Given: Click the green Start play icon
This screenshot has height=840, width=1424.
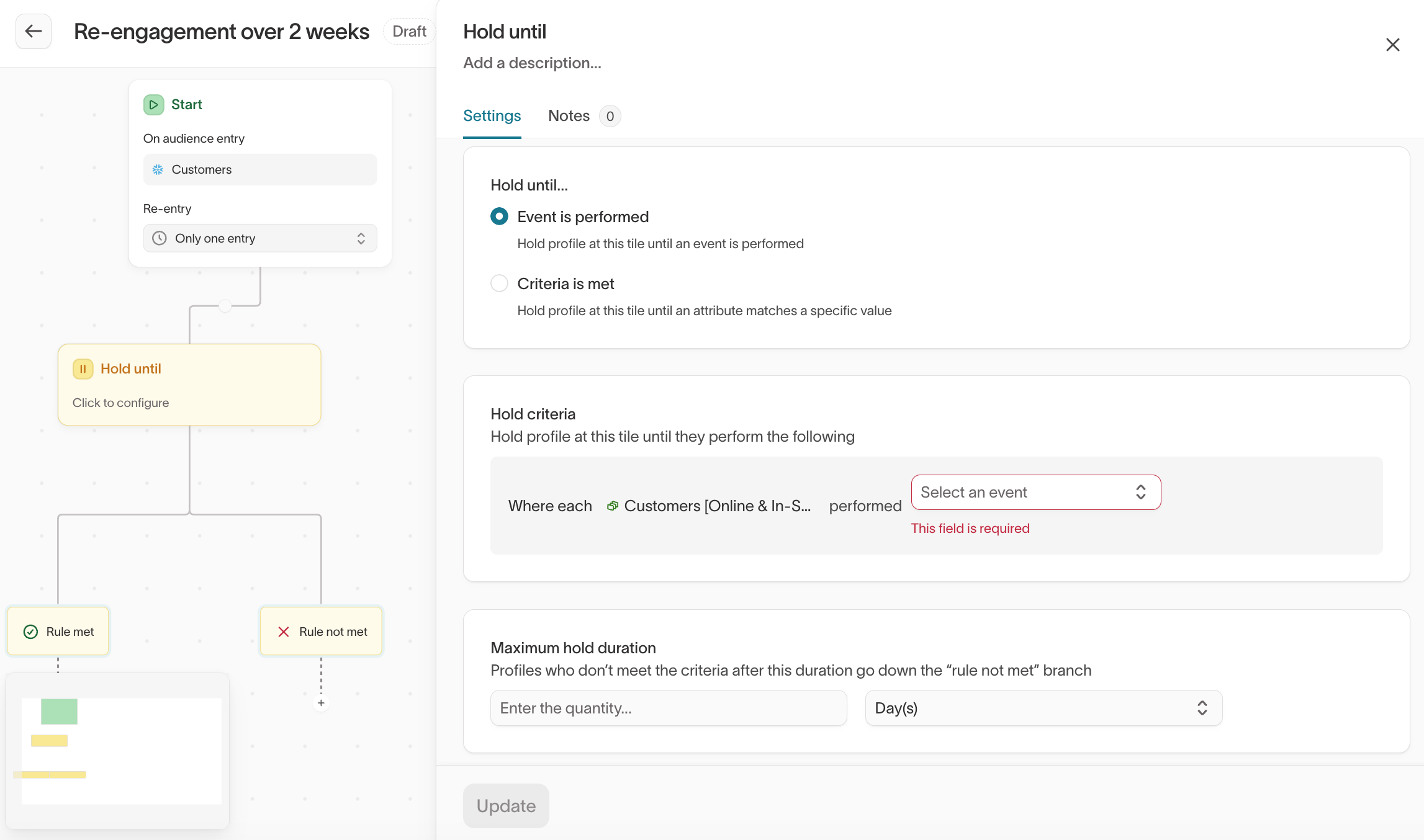Looking at the screenshot, I should point(153,104).
